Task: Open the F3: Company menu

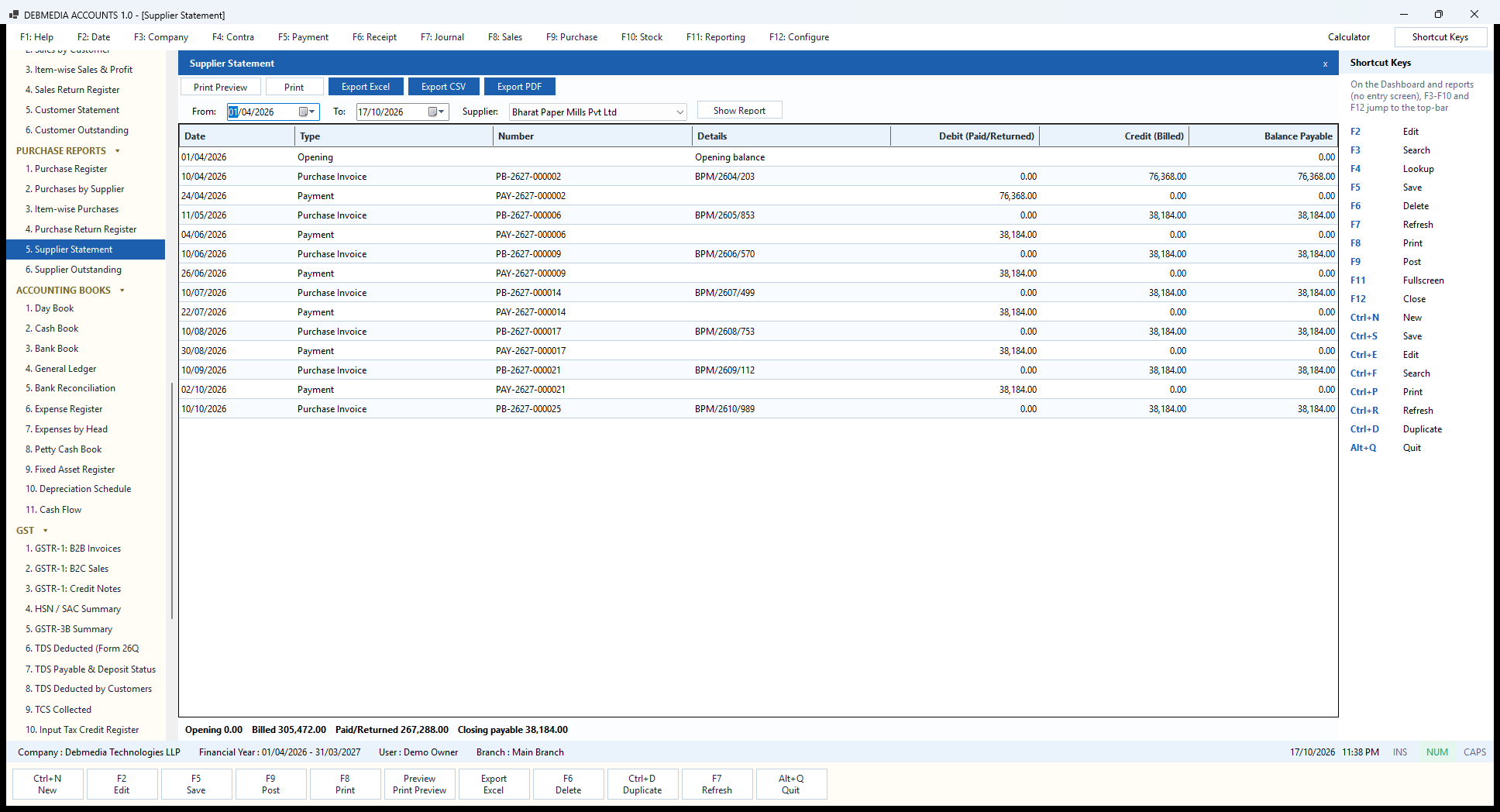Action: pos(161,37)
